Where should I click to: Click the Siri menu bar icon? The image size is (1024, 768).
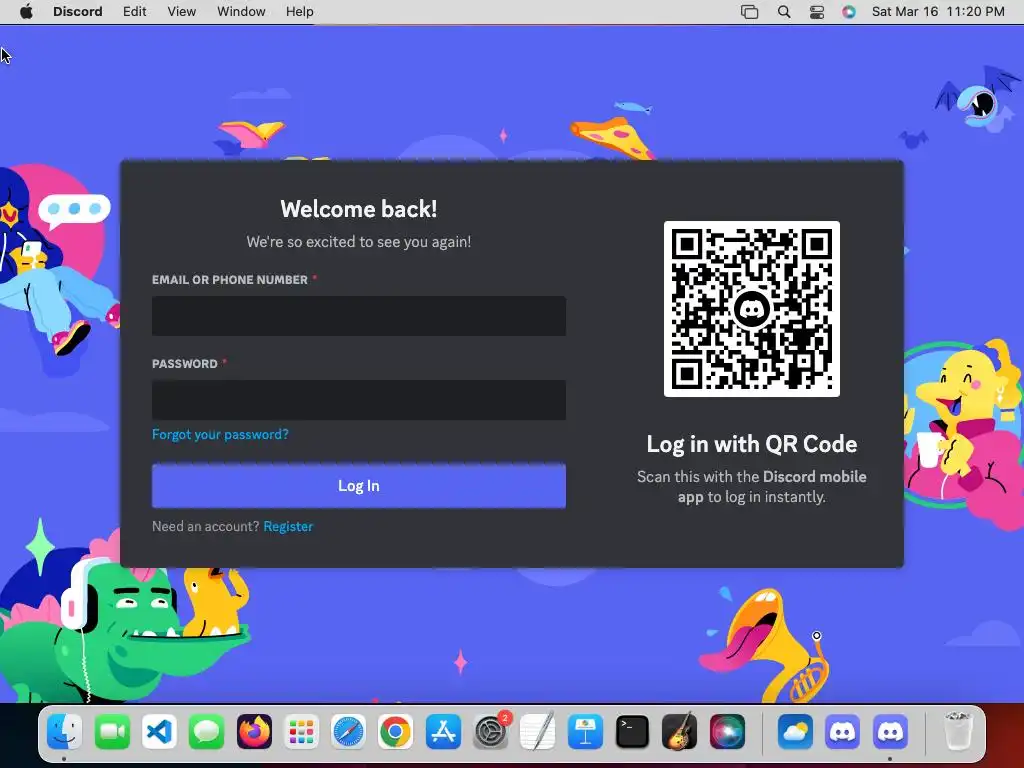(x=848, y=12)
